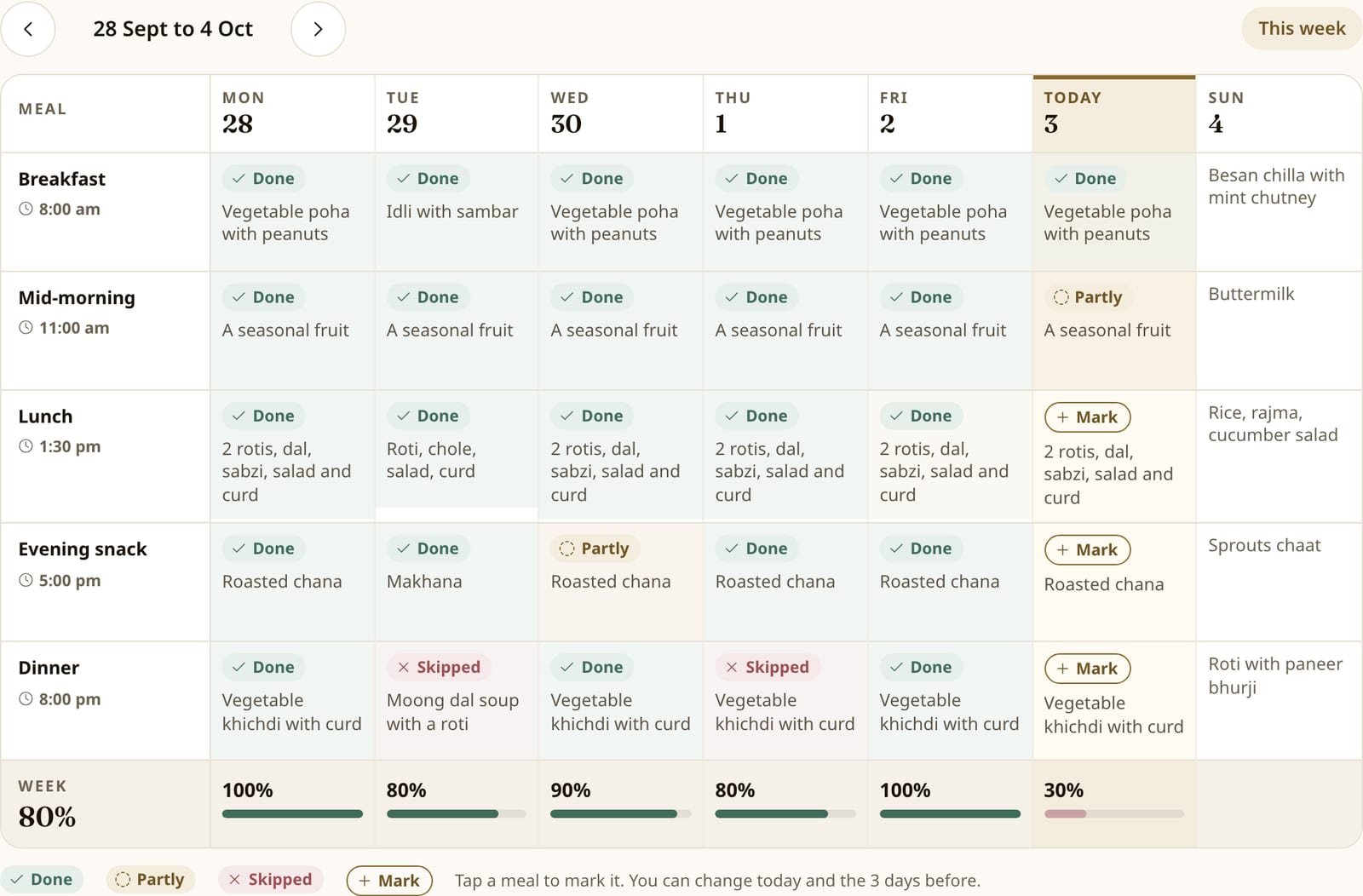
Task: Select the WED 30 column header
Action: 621,113
